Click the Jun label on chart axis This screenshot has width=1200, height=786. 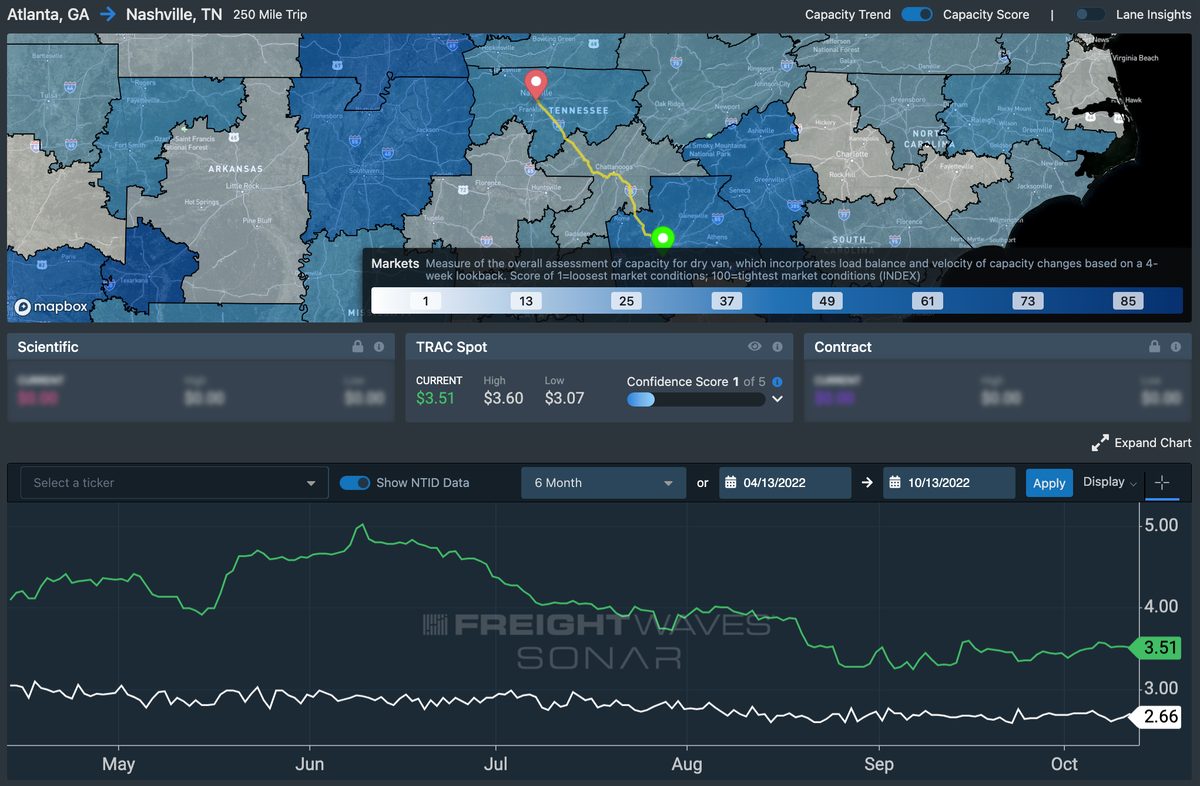coord(310,764)
